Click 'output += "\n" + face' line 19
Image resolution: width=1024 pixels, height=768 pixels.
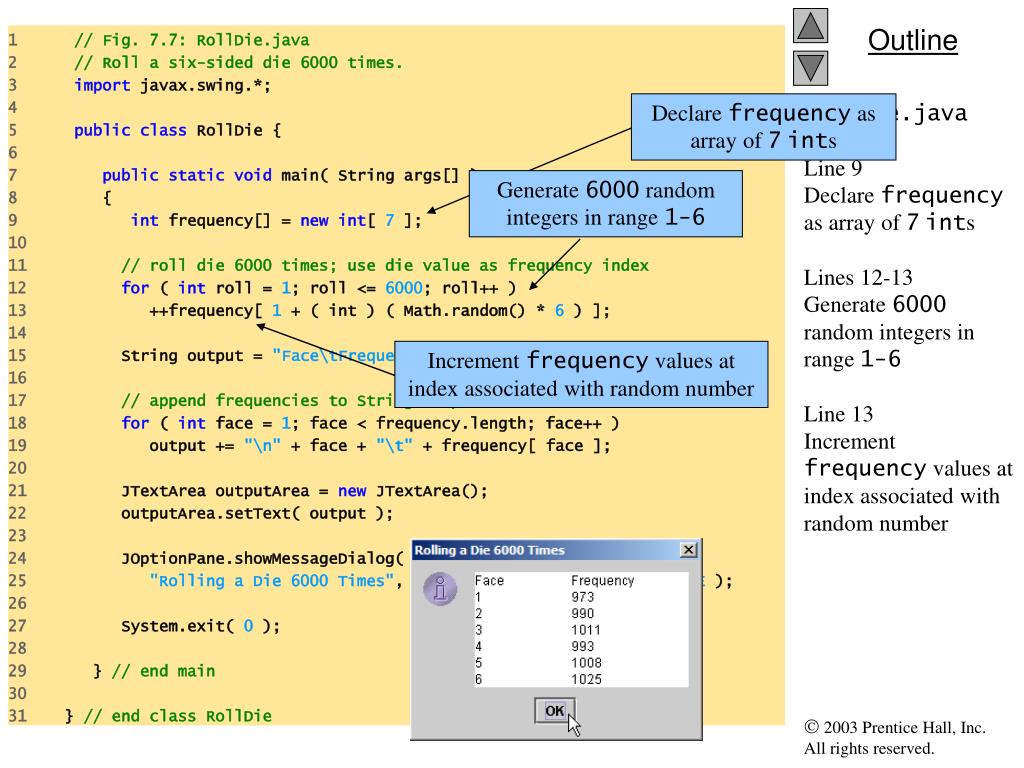[x=380, y=446]
